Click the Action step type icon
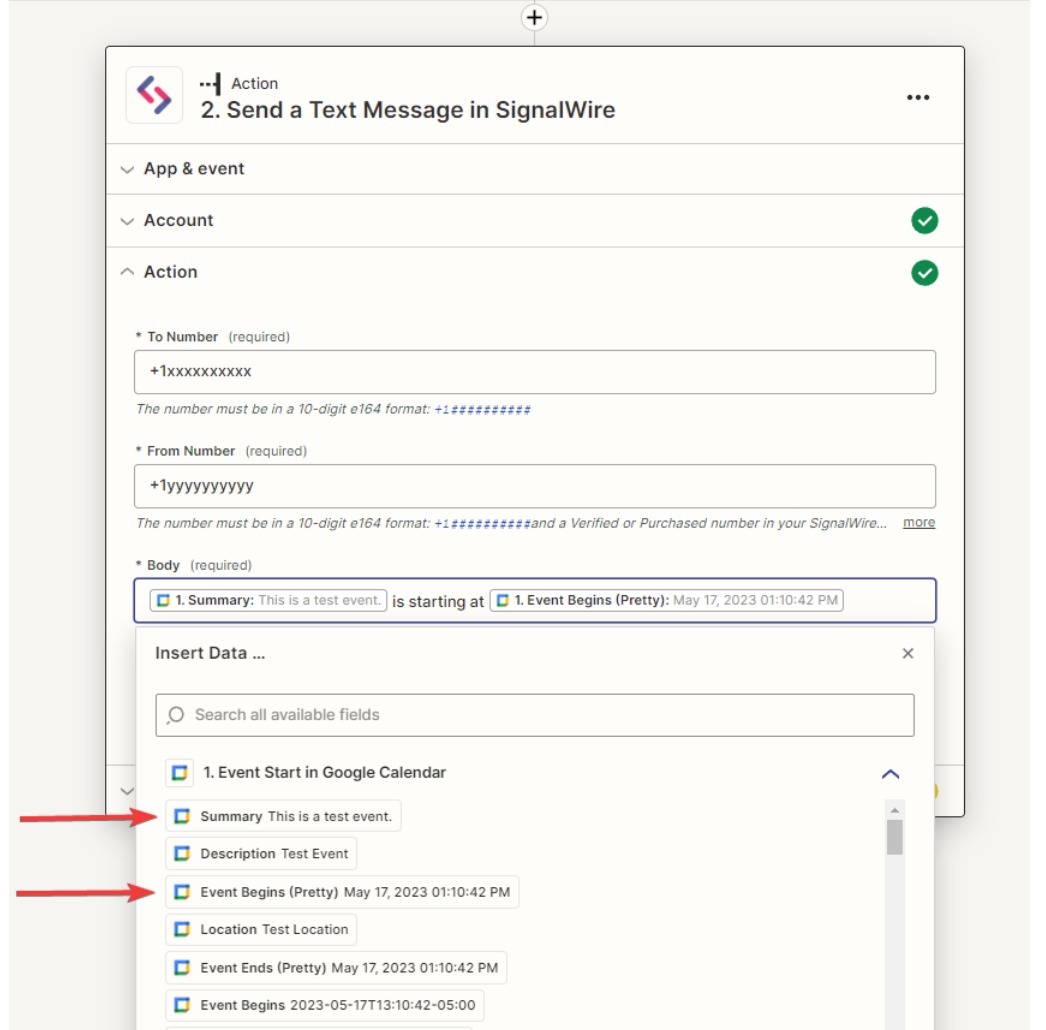The width and height of the screenshot is (1046, 1030). pos(210,84)
